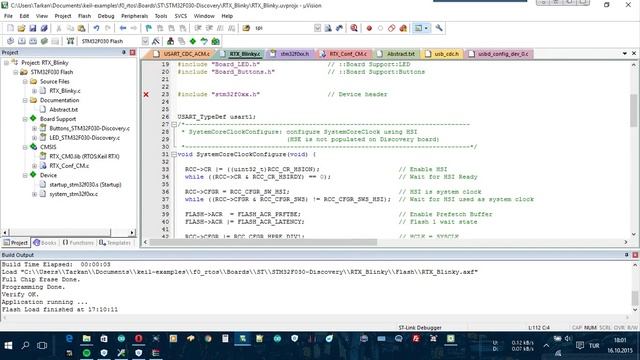Open Windows Start button on taskbar
This screenshot has width=640, height=360.
point(8,346)
